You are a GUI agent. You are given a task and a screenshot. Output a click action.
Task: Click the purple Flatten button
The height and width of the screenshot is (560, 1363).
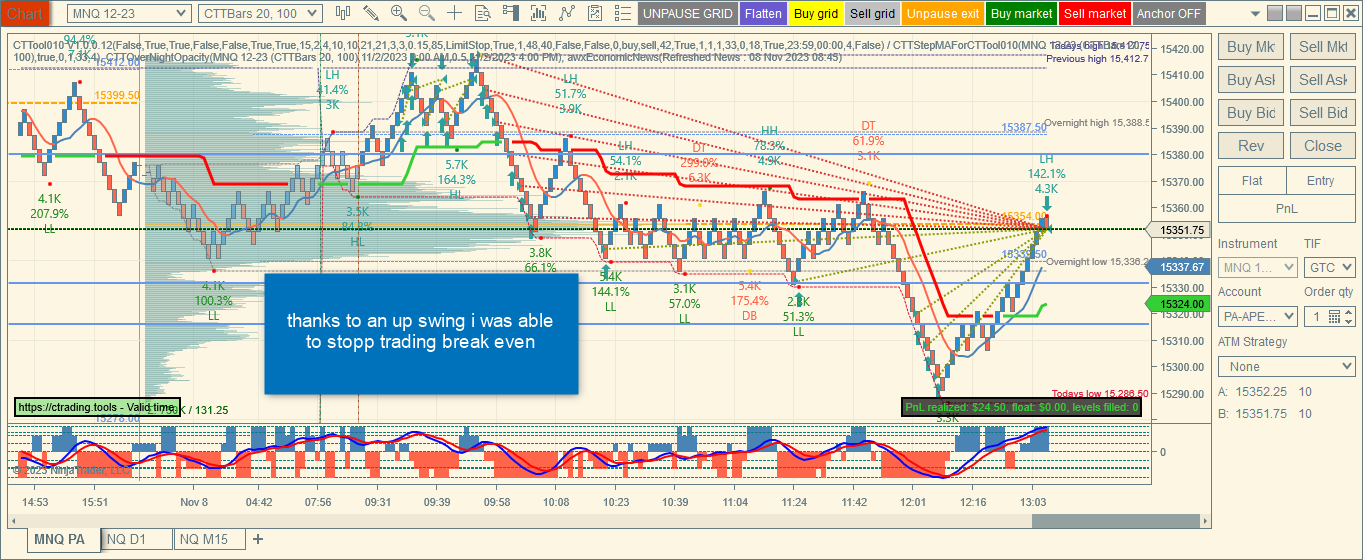click(x=763, y=14)
